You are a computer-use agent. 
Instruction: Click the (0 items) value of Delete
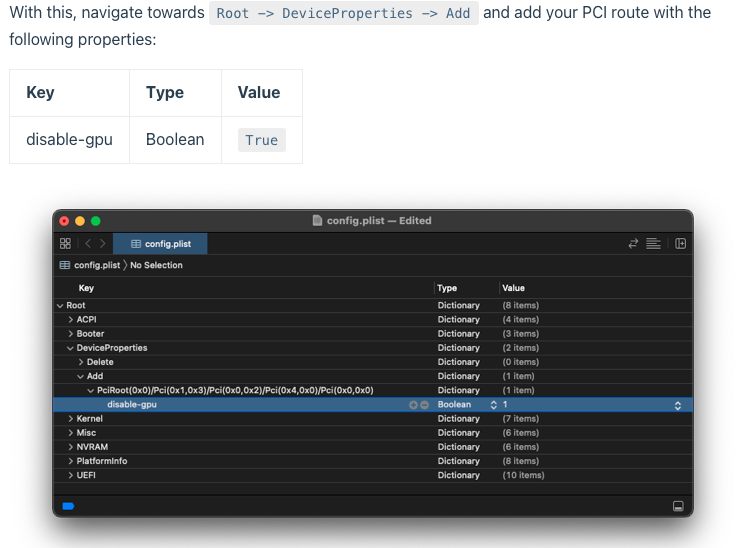point(521,362)
